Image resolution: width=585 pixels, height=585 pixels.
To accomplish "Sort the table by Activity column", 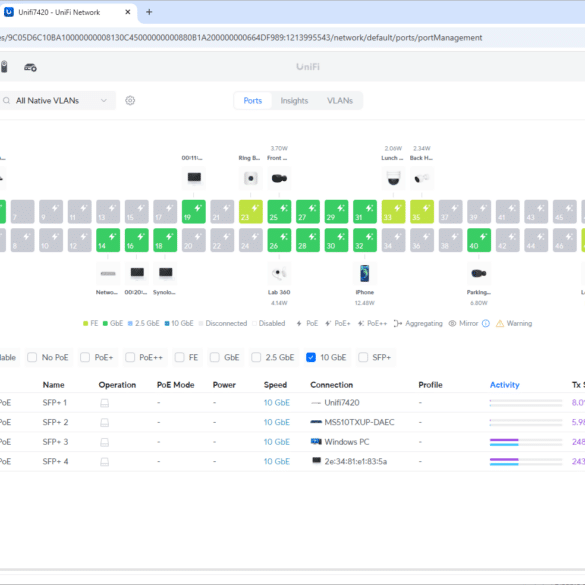I will [x=504, y=385].
